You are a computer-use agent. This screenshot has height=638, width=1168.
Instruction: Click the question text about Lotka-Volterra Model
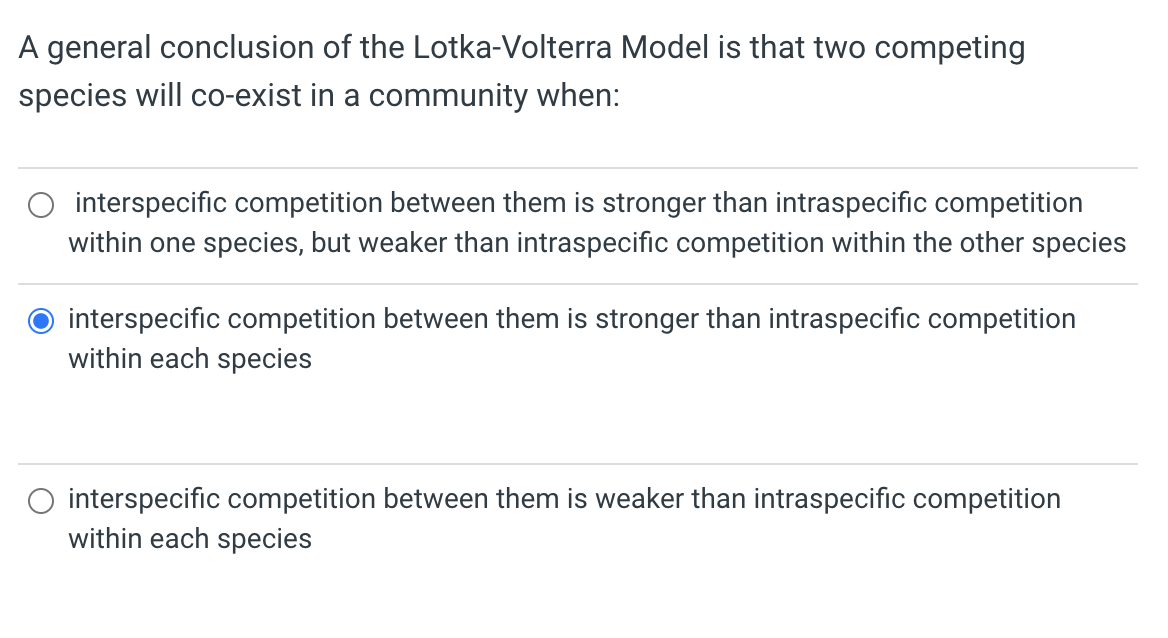tap(520, 70)
